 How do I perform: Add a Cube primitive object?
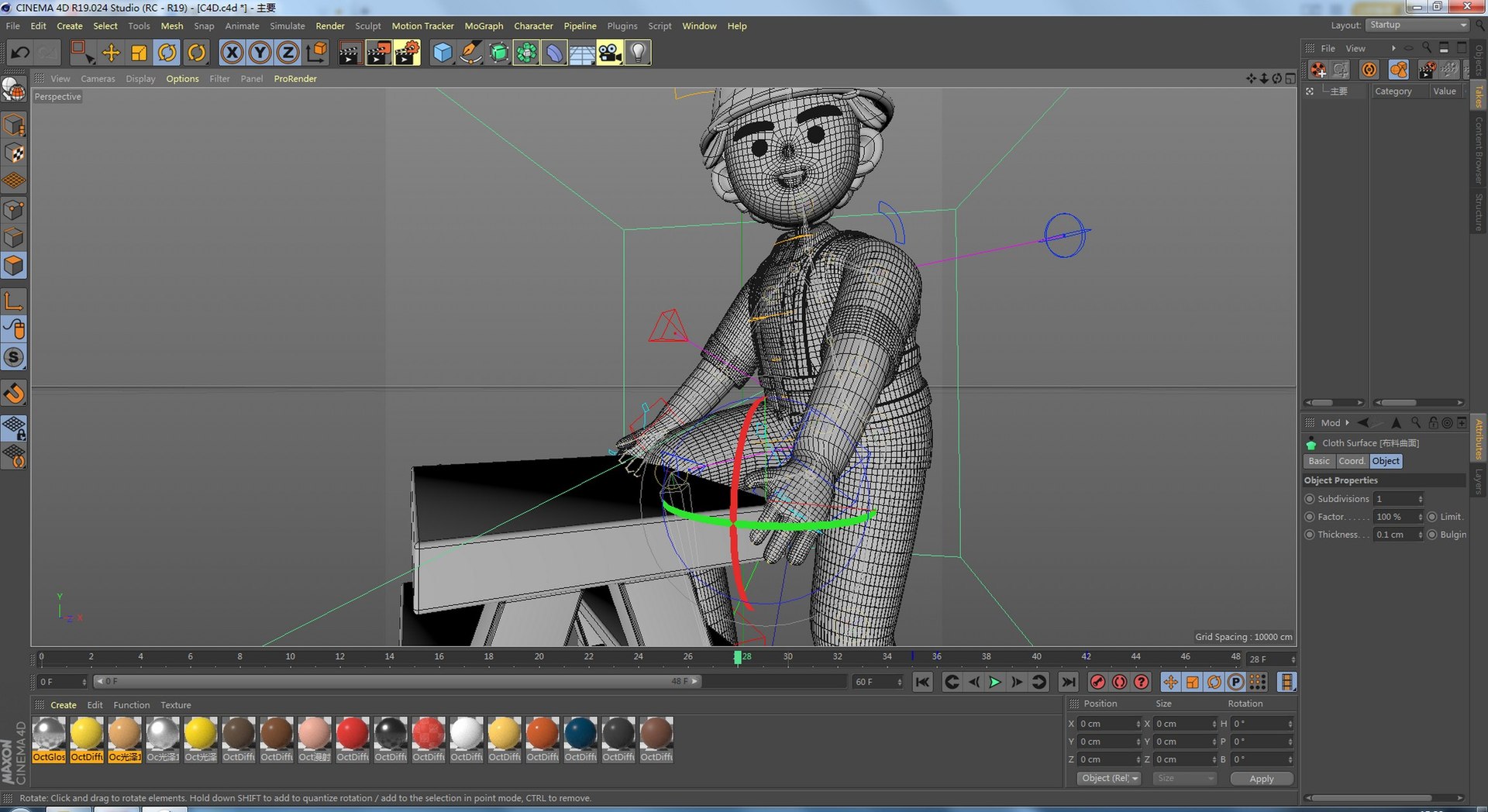coord(442,53)
